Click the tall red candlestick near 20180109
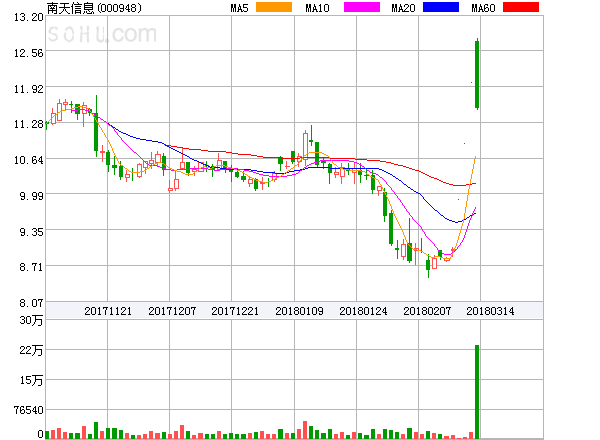The height and width of the screenshot is (440, 600). pos(305,146)
